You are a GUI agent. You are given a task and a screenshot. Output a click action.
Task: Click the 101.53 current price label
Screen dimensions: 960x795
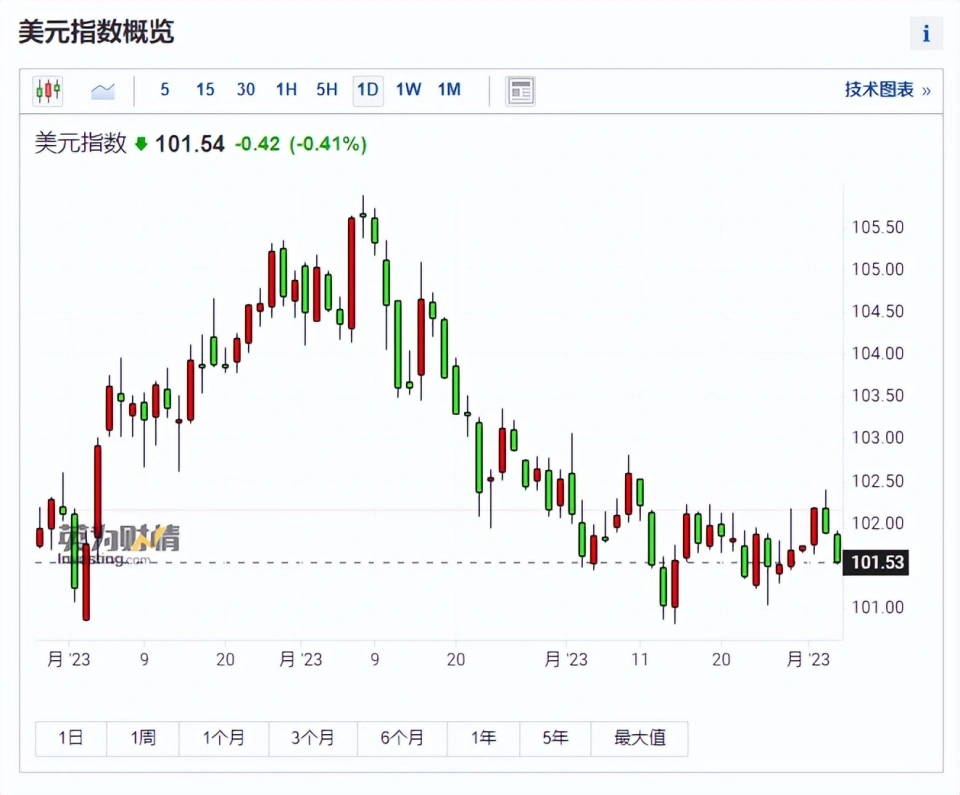tap(879, 562)
